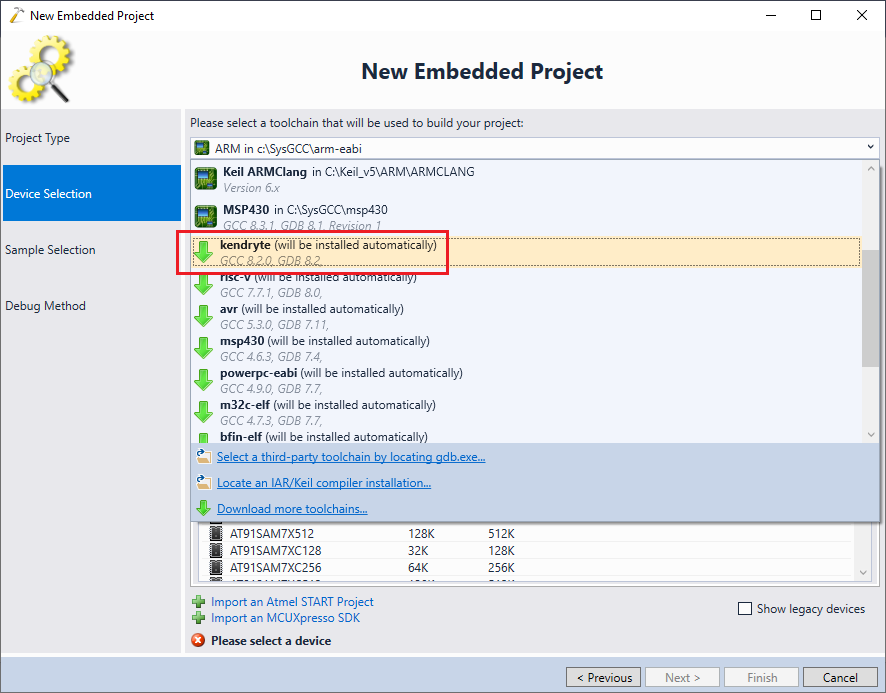The image size is (886, 693).
Task: Choose the avr toolchain
Action: click(x=527, y=317)
